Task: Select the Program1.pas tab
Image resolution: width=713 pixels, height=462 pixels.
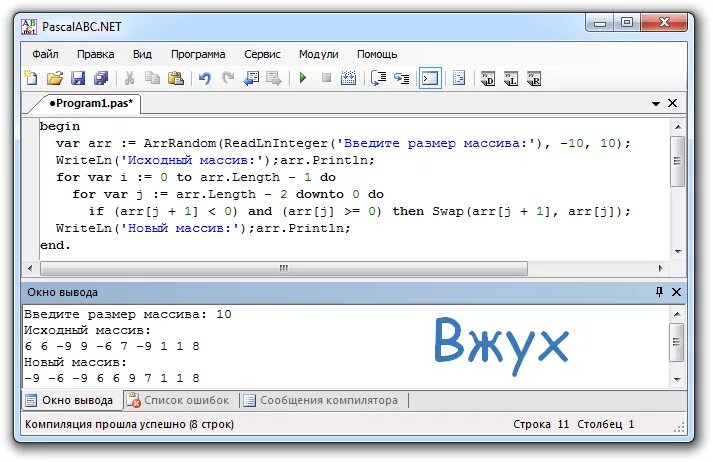Action: (91, 103)
